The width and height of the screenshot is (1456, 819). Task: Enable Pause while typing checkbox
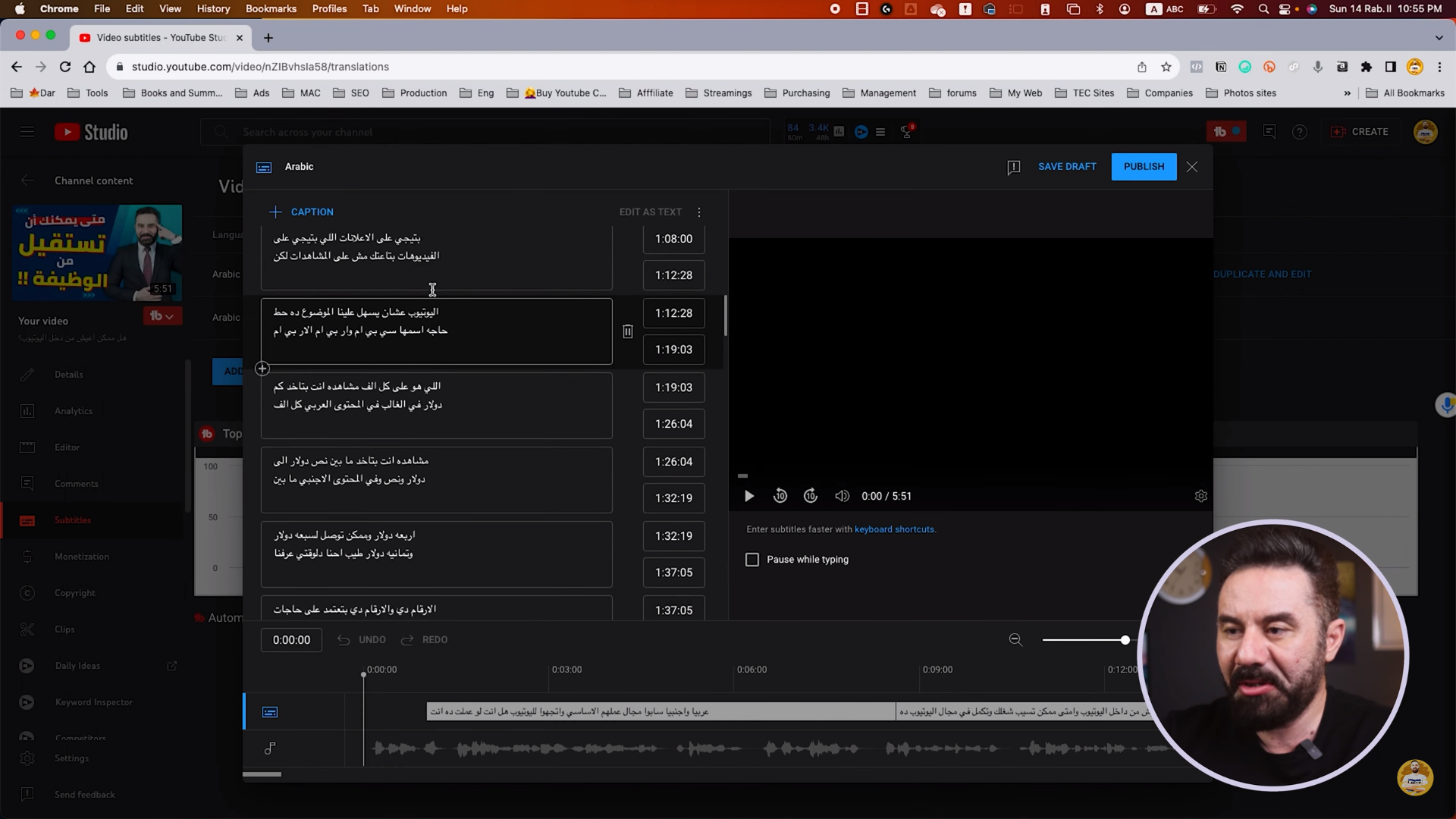tap(752, 560)
